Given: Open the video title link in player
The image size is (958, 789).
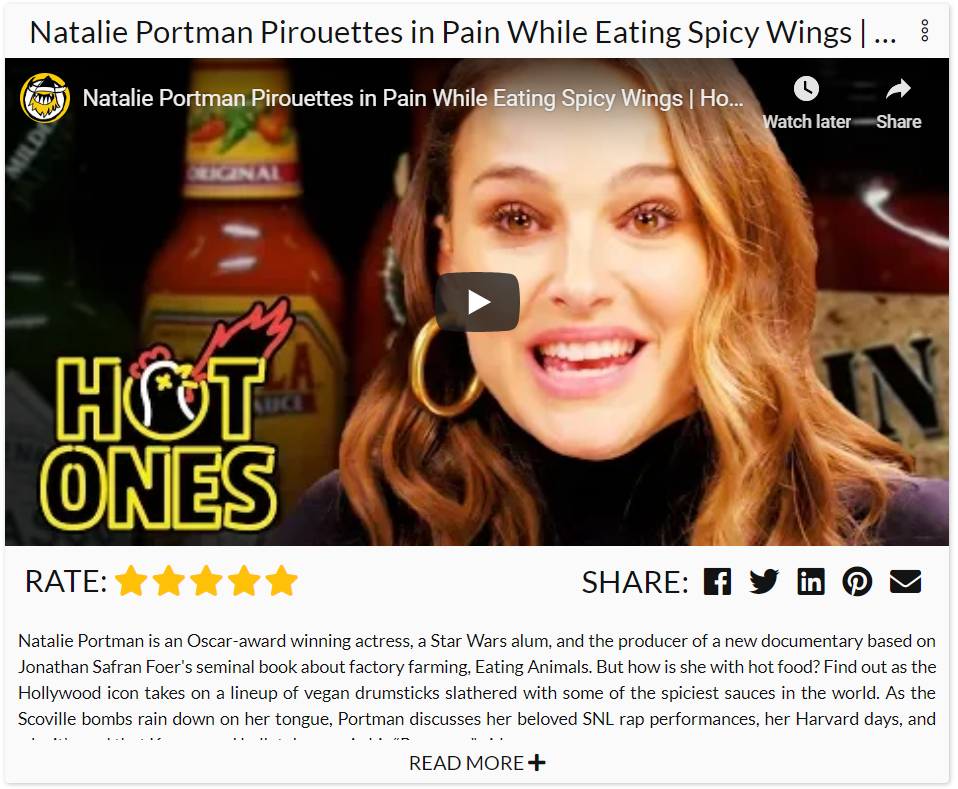Looking at the screenshot, I should [413, 98].
